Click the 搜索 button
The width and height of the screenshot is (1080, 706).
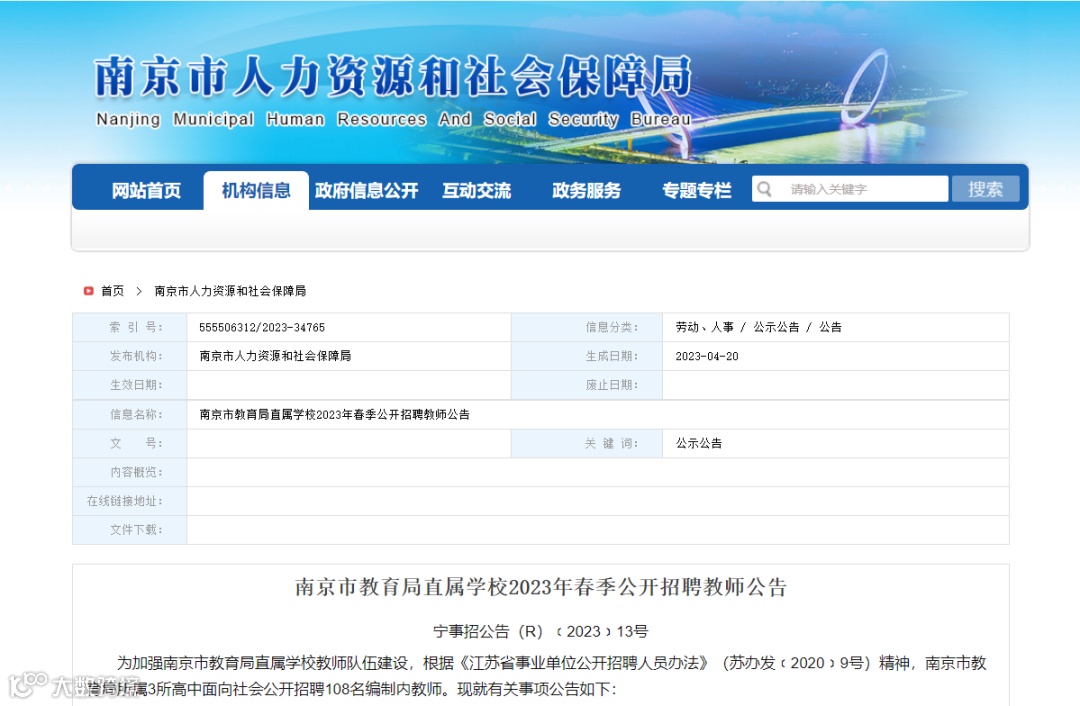tap(986, 189)
